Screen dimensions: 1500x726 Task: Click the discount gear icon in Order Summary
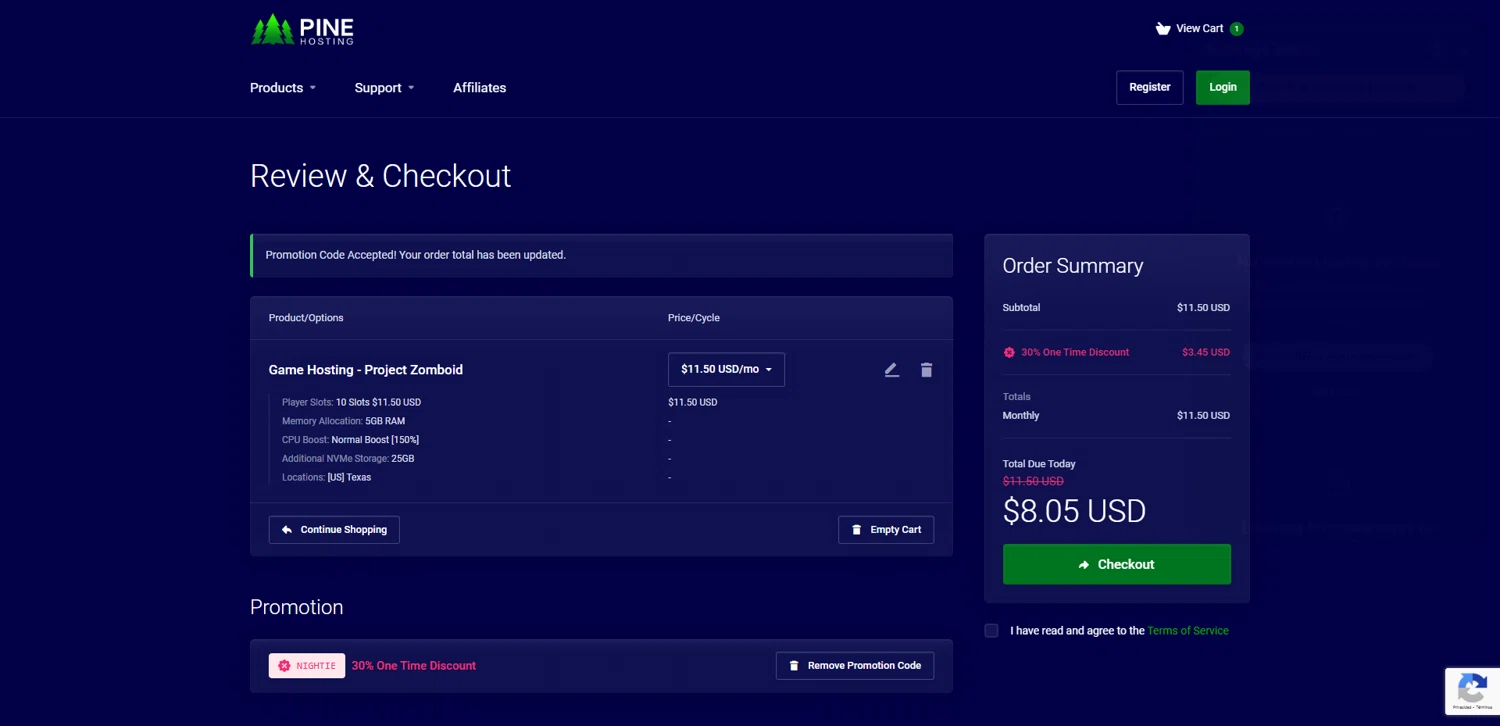(x=1009, y=352)
